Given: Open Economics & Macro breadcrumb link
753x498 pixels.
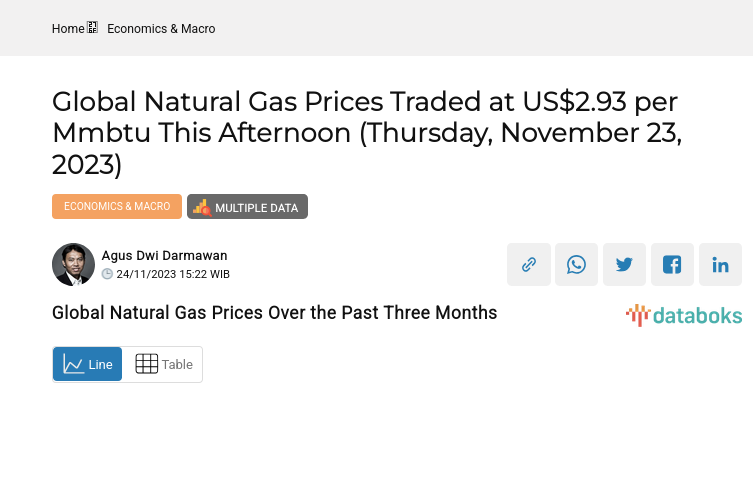Looking at the screenshot, I should click(161, 29).
